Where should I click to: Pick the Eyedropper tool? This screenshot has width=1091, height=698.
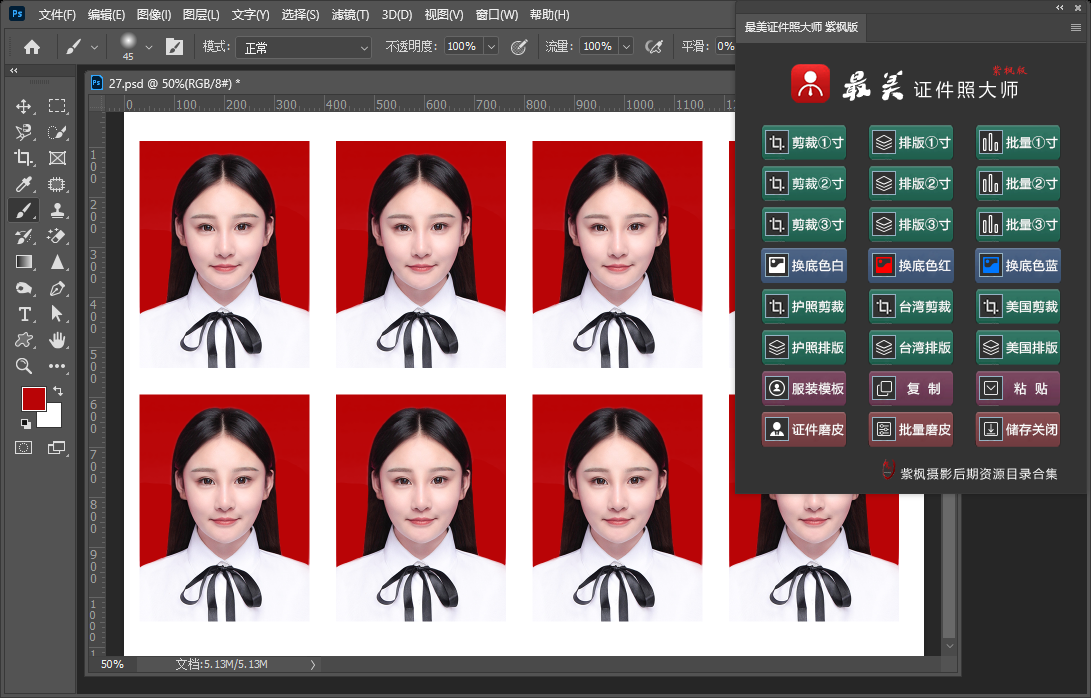point(24,184)
